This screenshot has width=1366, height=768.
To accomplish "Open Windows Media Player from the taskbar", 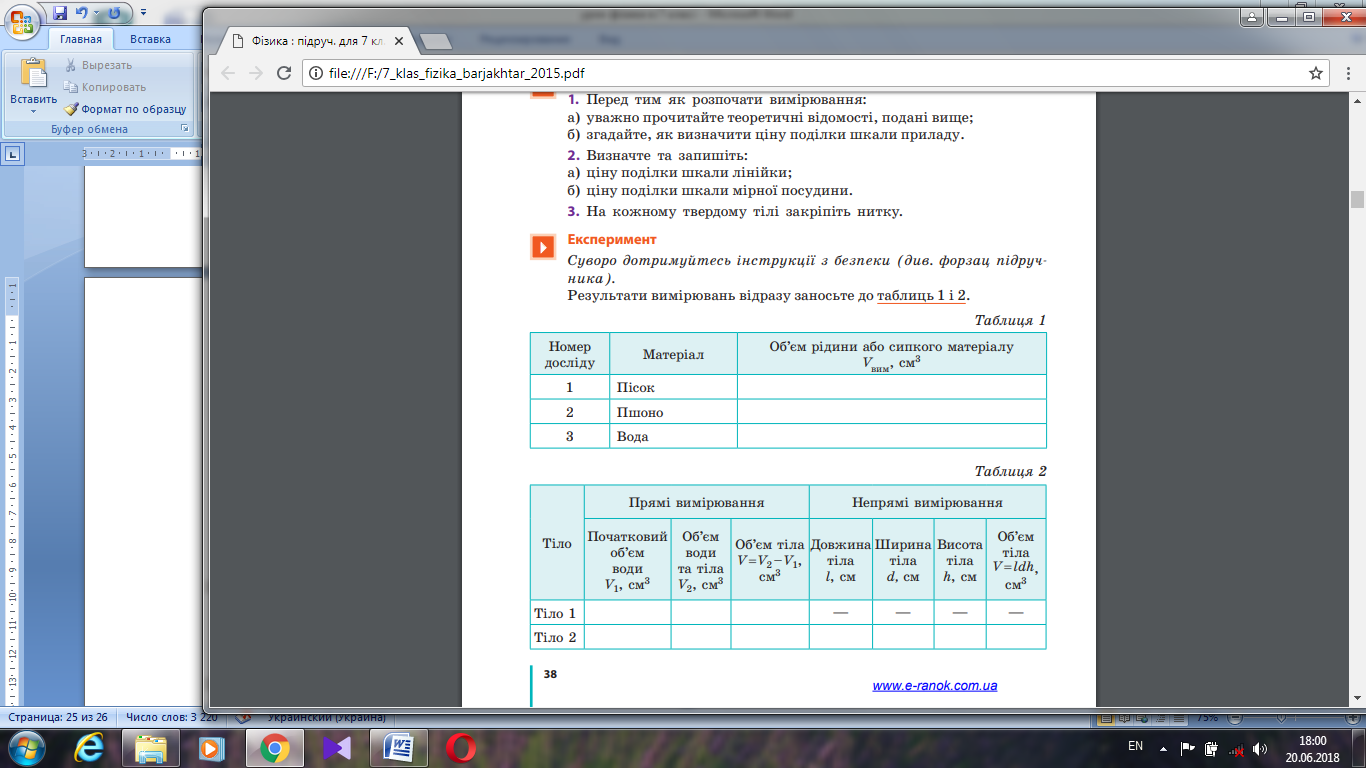I will pos(211,748).
